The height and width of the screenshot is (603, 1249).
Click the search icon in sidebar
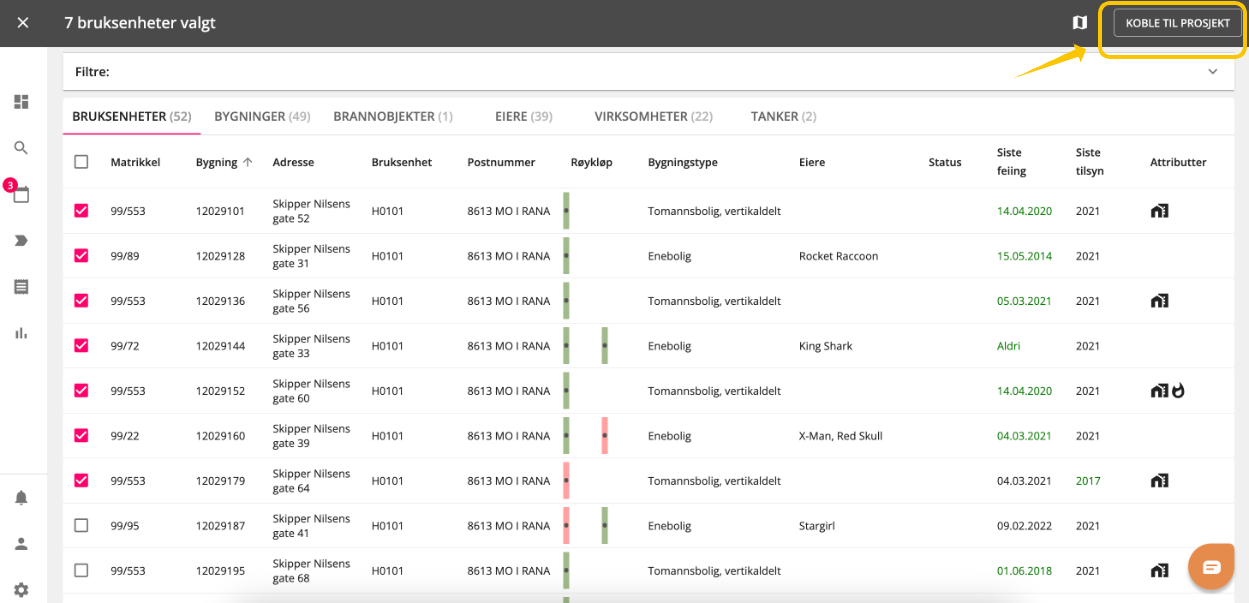(21, 148)
